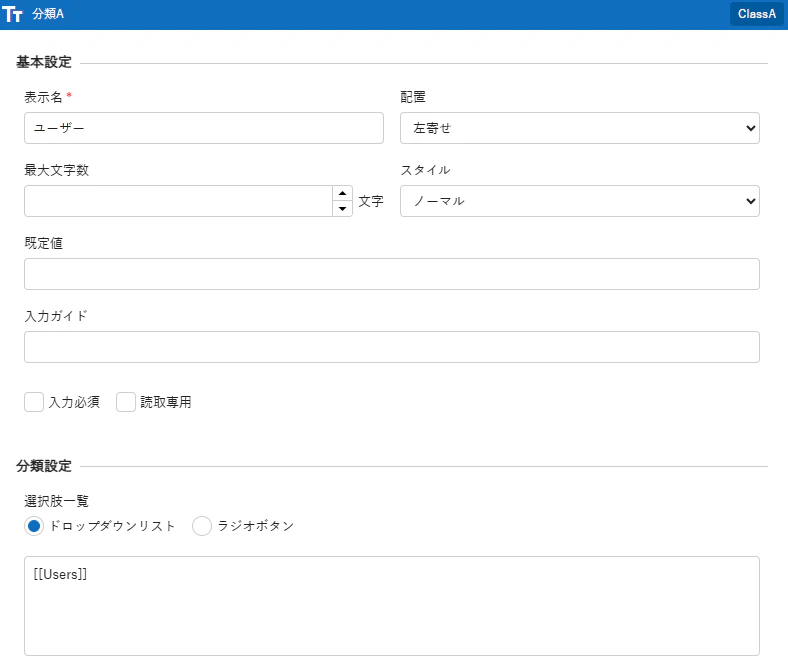Click the ClassA badge button
This screenshot has height=671, width=788.
(x=757, y=14)
